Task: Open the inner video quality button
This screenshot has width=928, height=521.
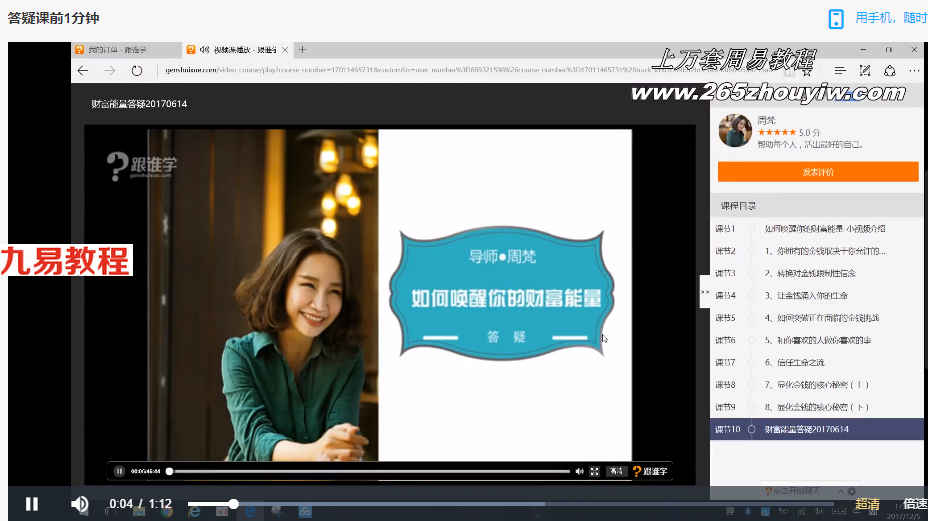Action: [x=616, y=471]
